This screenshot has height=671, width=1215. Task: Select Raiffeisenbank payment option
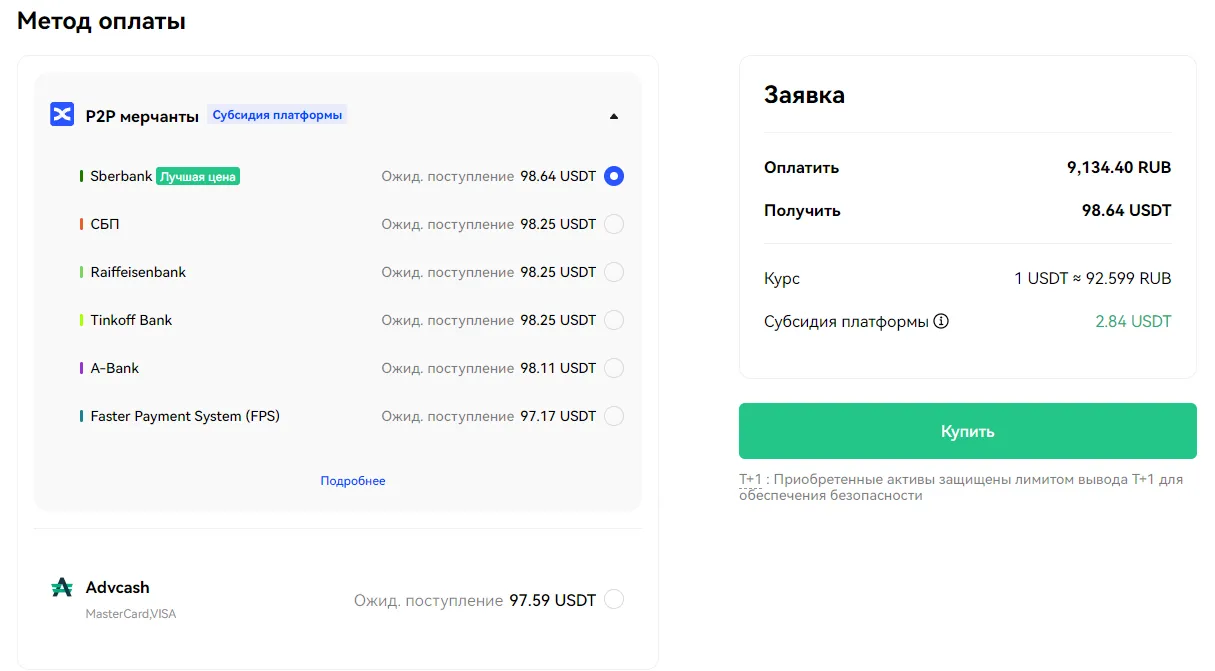pos(613,271)
